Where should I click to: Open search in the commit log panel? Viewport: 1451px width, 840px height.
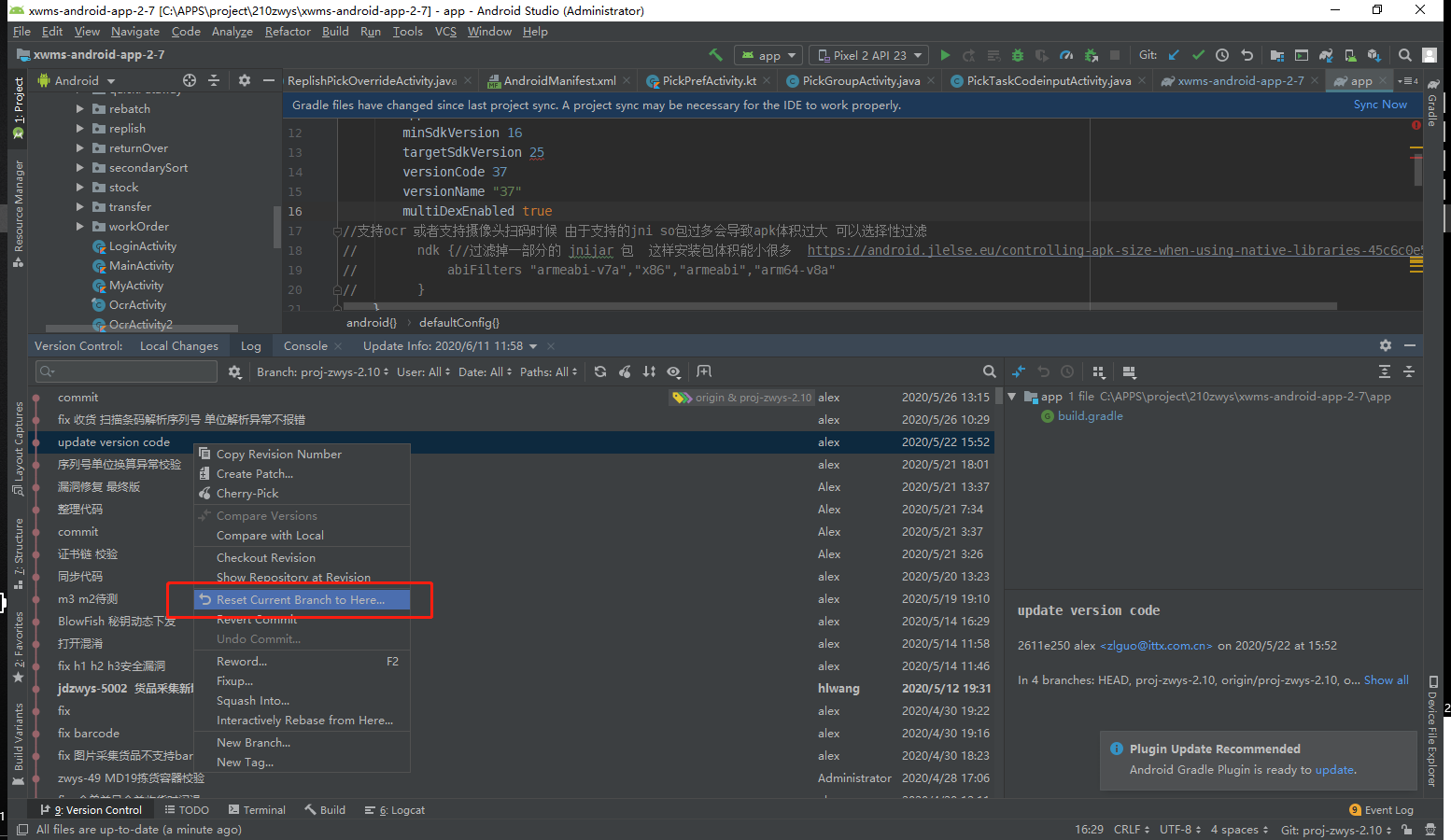pyautogui.click(x=990, y=371)
